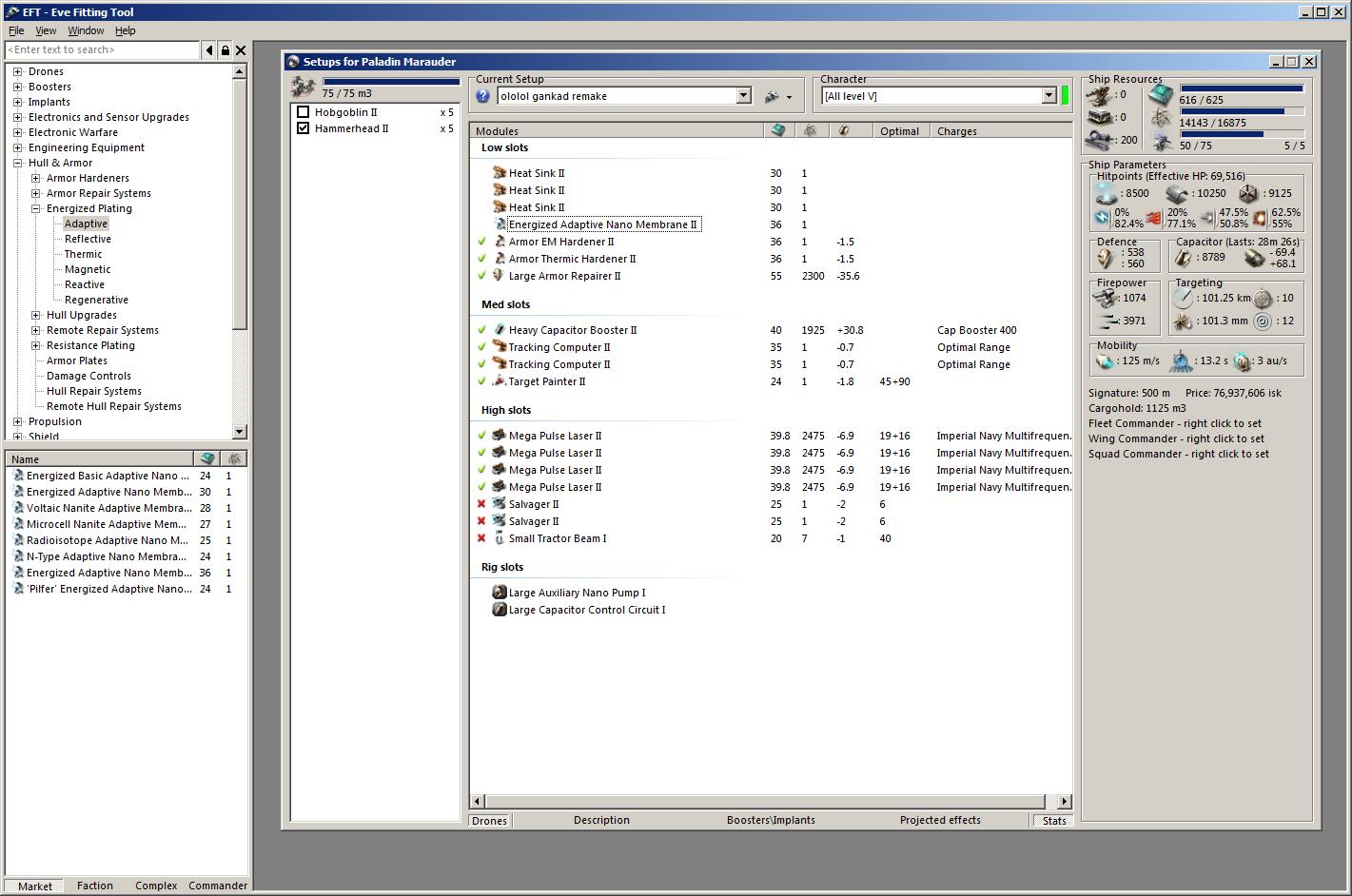Click the armor hitpoints icon

click(x=1178, y=193)
